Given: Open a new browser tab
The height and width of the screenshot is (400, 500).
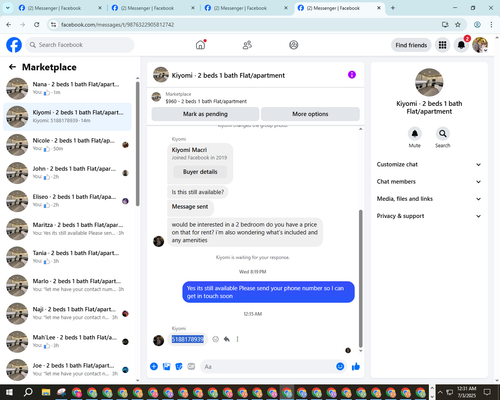Looking at the screenshot, I should point(393,8).
